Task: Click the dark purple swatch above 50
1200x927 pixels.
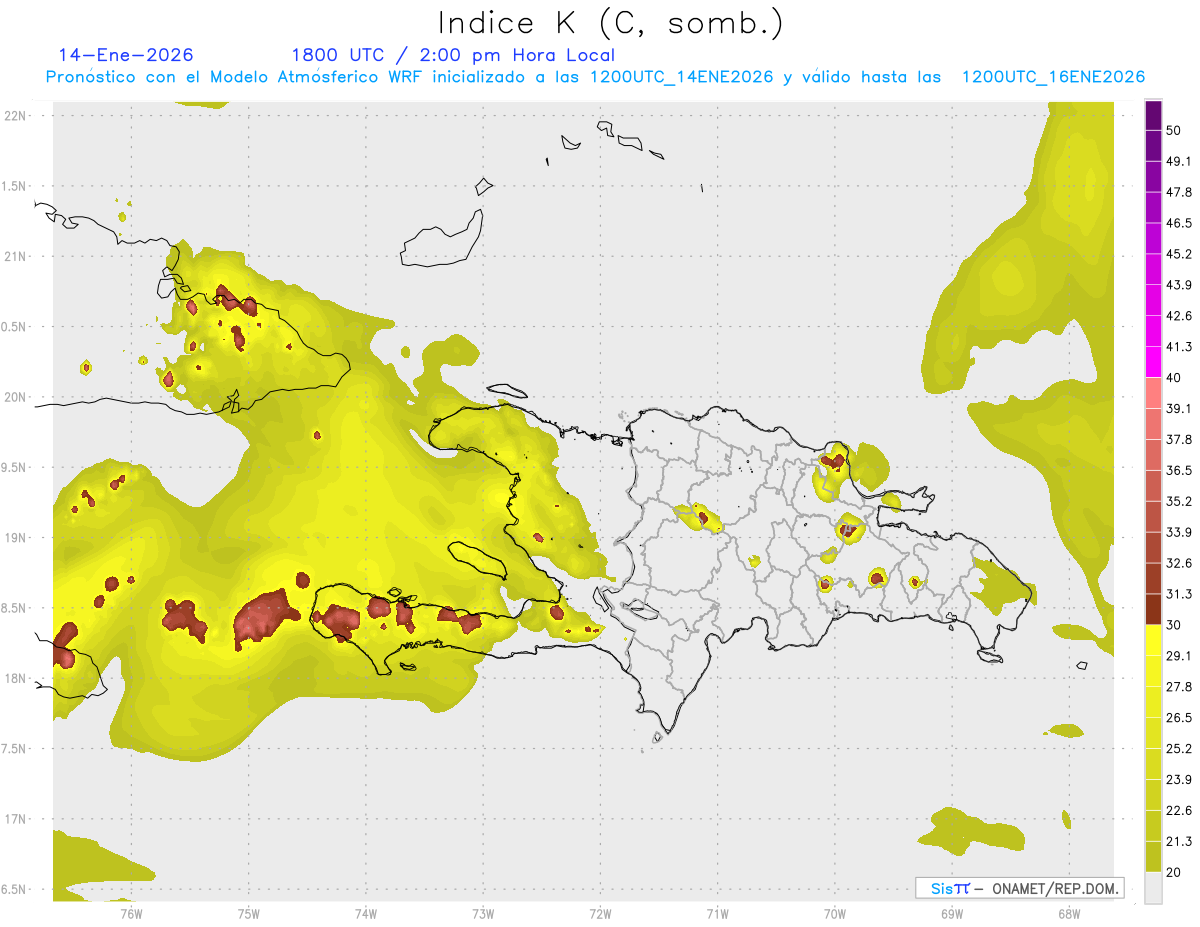Action: tap(1153, 115)
